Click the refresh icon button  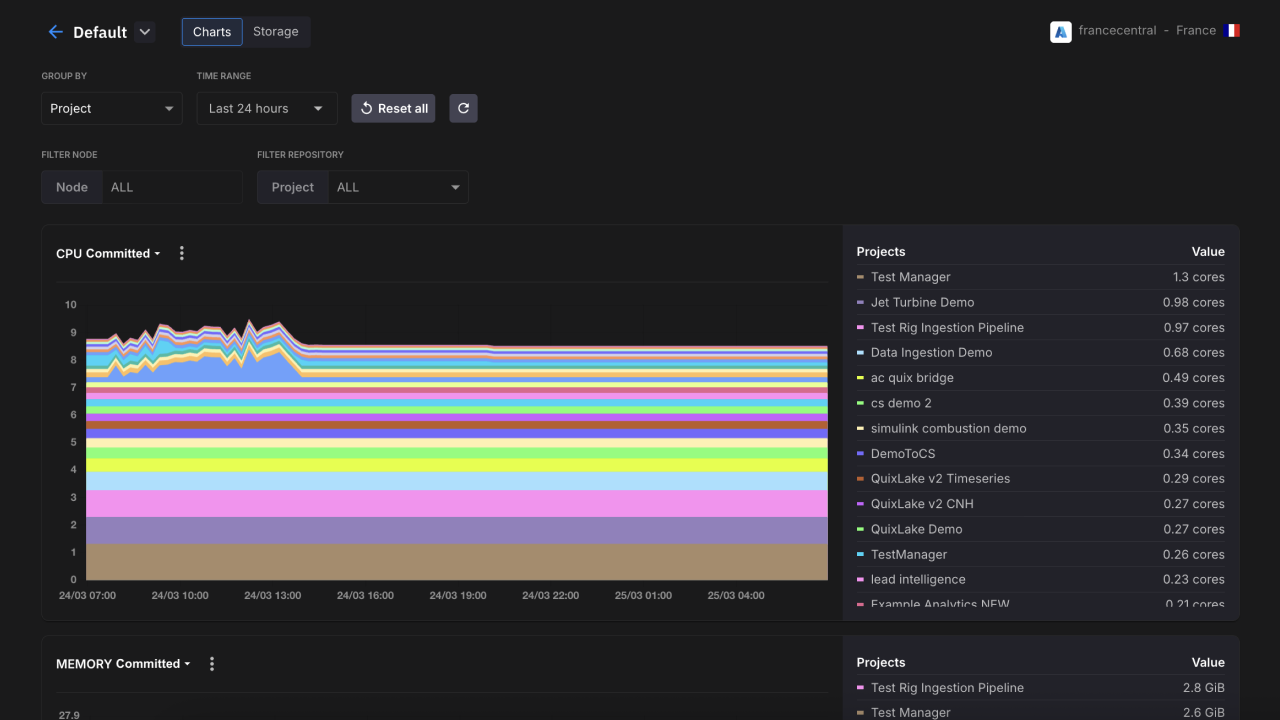click(x=463, y=108)
